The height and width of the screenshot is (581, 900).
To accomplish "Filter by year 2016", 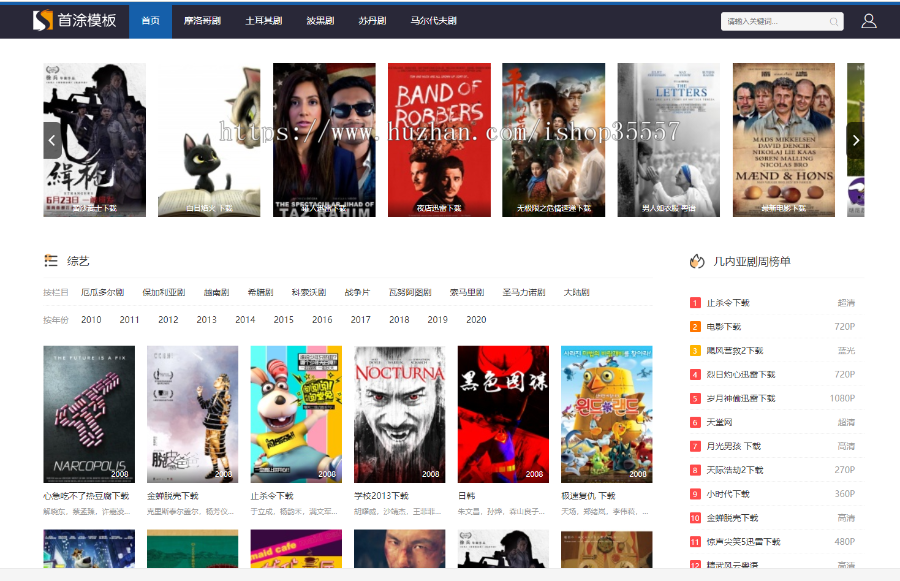I will point(322,320).
